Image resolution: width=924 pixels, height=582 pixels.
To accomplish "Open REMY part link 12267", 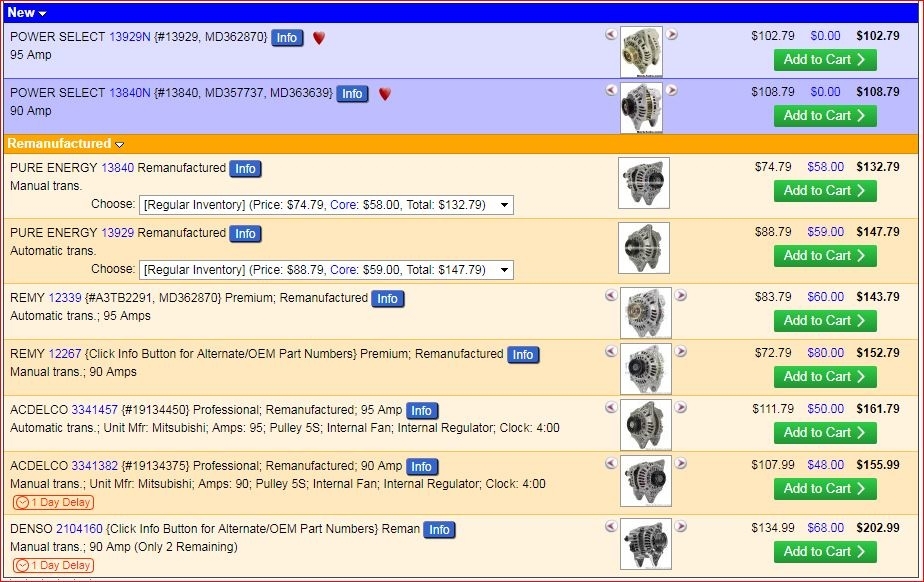I will click(x=65, y=353).
